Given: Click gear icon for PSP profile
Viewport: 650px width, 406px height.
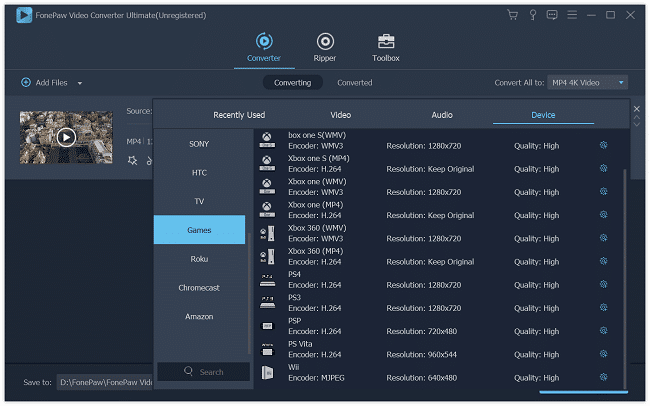Looking at the screenshot, I should (x=603, y=330).
